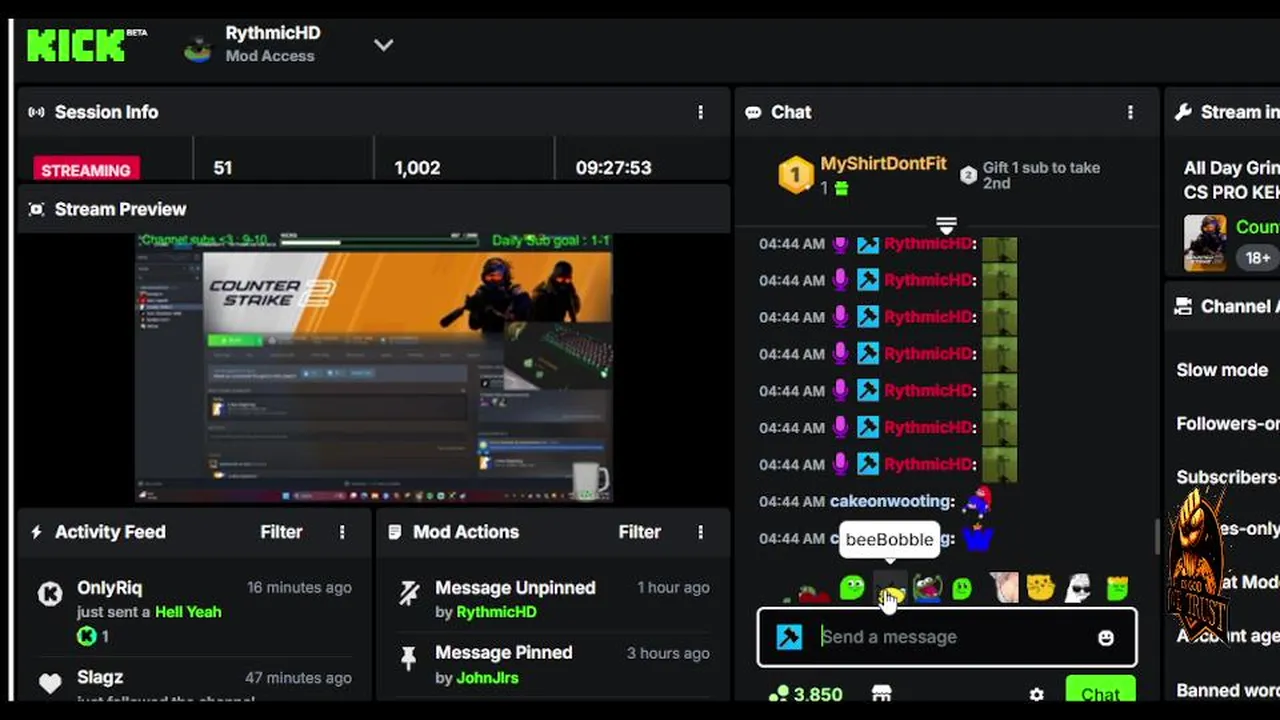The height and width of the screenshot is (720, 1280).
Task: Click the Activity Feed lightning icon
Action: [37, 532]
